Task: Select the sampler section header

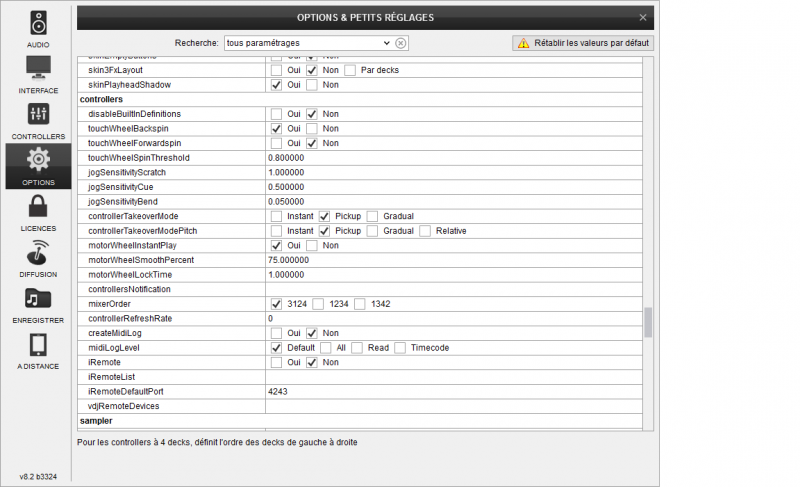Action: point(96,421)
